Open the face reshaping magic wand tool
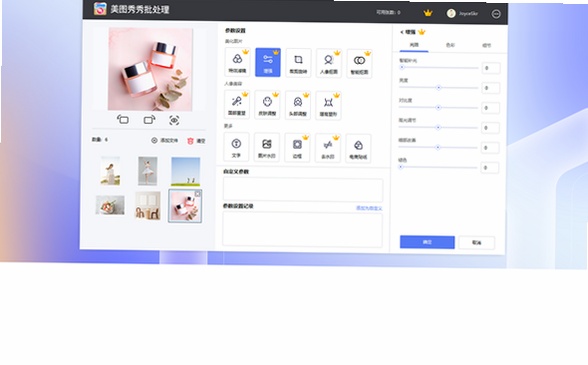This screenshot has width=588, height=365. tap(237, 105)
